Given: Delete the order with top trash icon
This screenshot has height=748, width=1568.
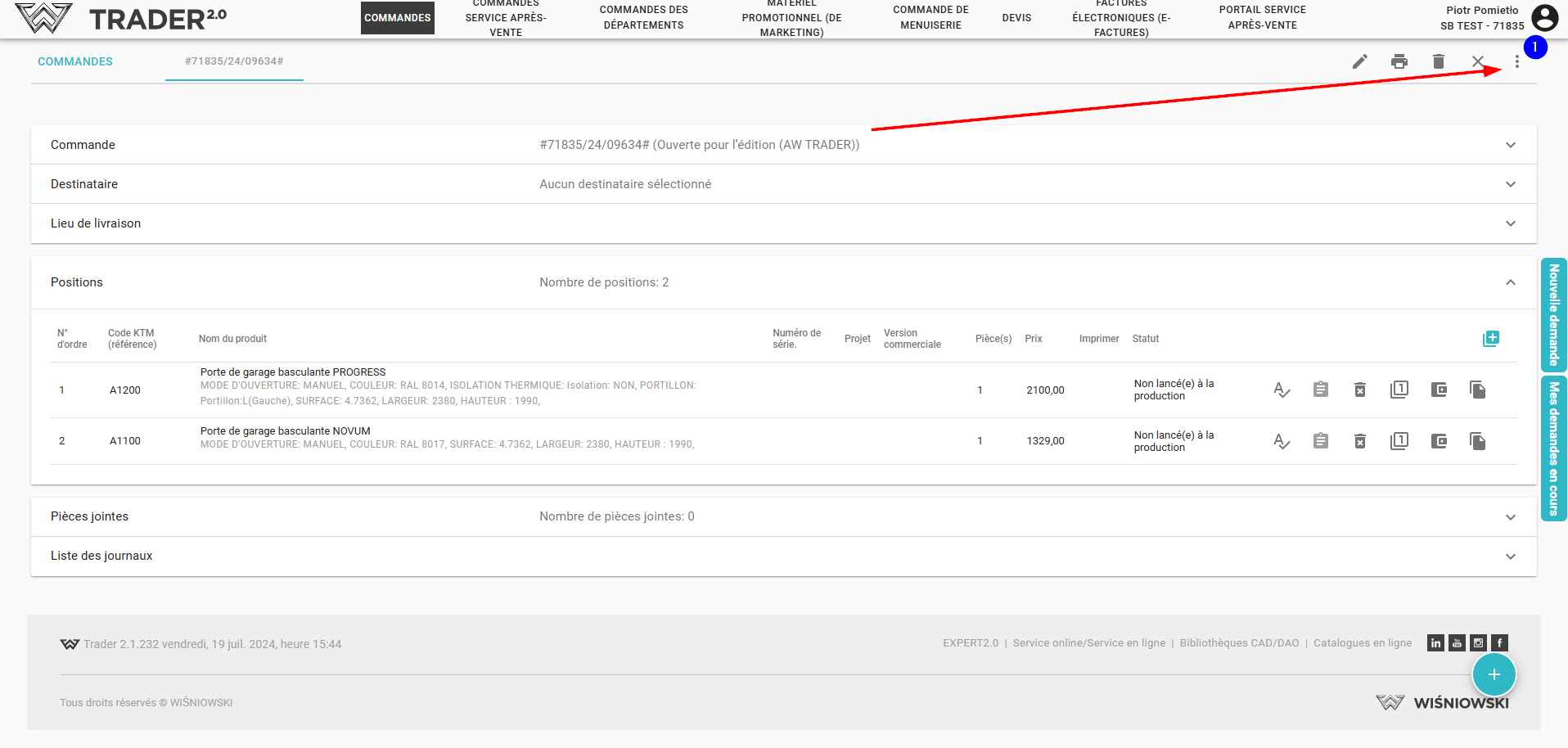Looking at the screenshot, I should pos(1438,61).
